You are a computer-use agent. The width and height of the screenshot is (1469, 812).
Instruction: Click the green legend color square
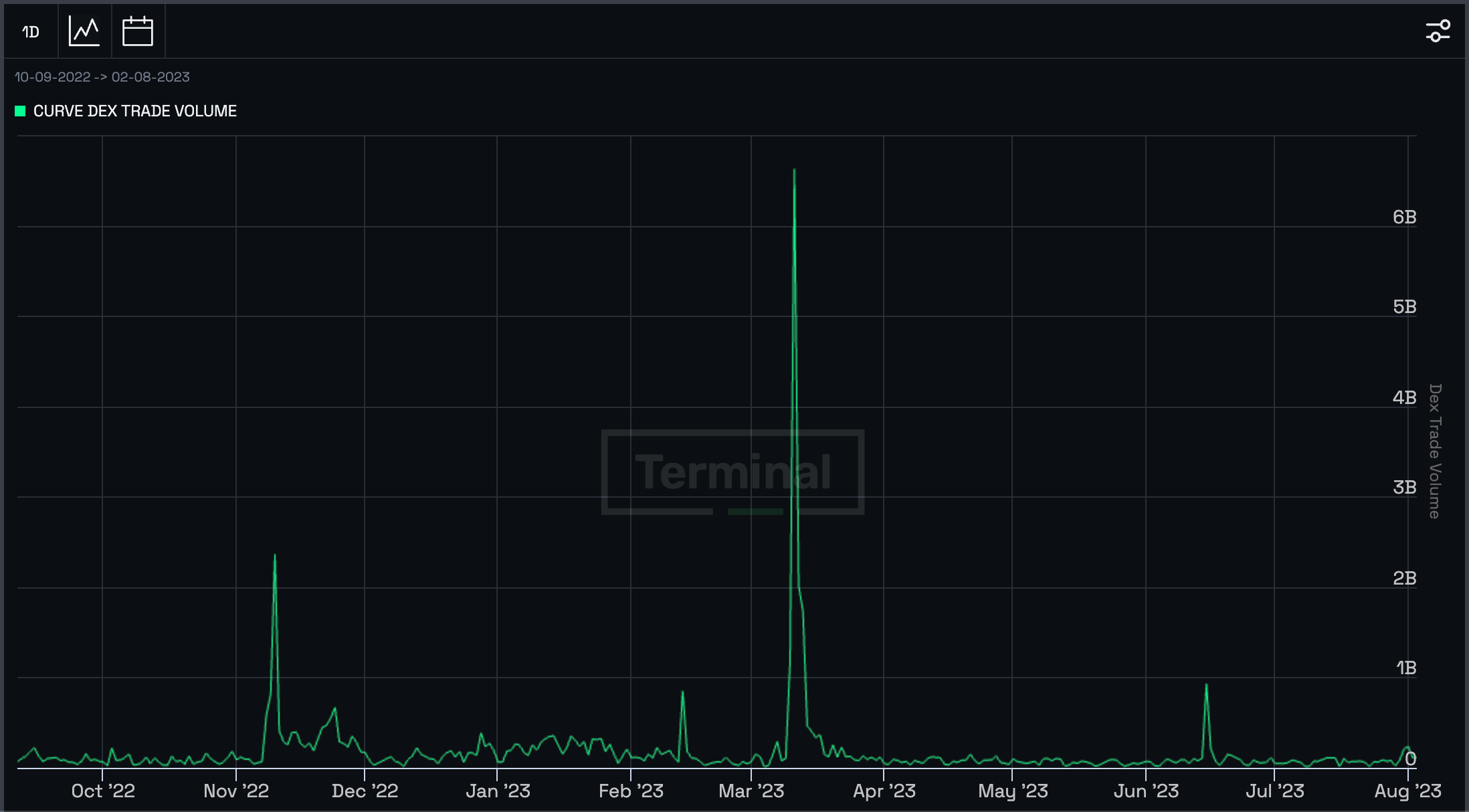coord(20,111)
